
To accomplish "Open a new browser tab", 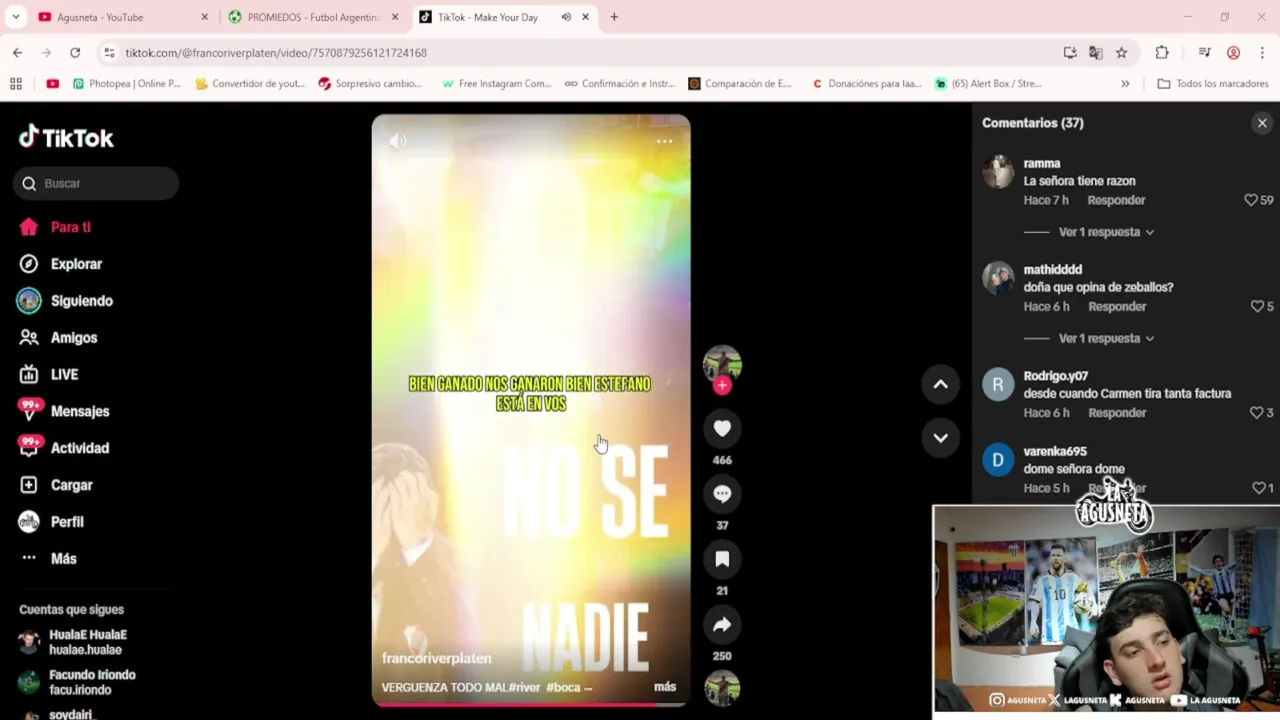I will tap(614, 17).
